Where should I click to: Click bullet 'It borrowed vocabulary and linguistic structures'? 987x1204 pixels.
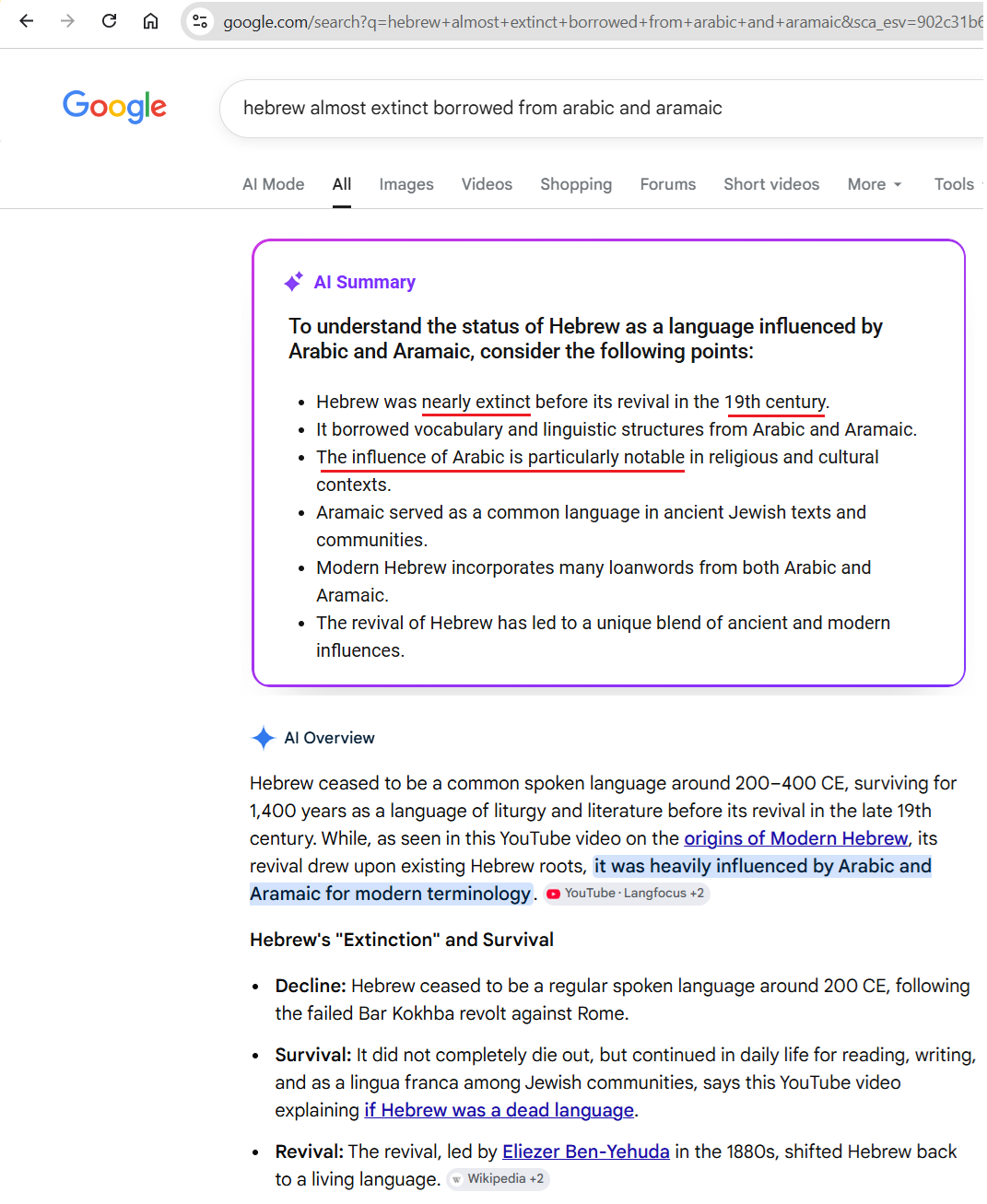[x=617, y=429]
